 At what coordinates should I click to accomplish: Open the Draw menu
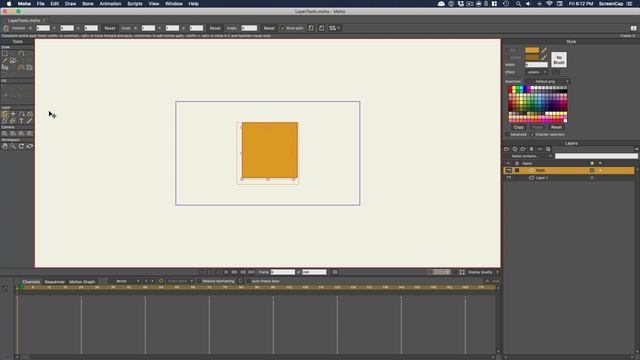[x=70, y=4]
